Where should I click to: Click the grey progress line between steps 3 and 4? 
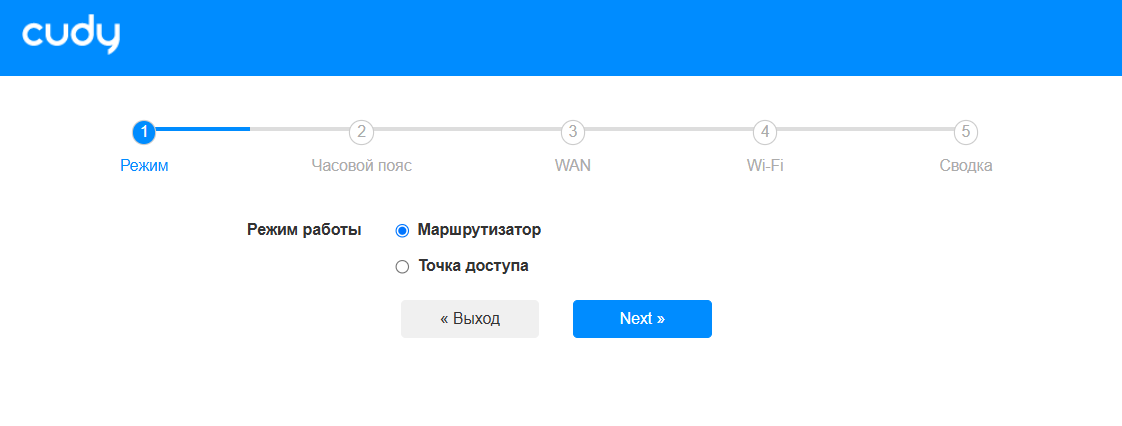pyautogui.click(x=668, y=129)
